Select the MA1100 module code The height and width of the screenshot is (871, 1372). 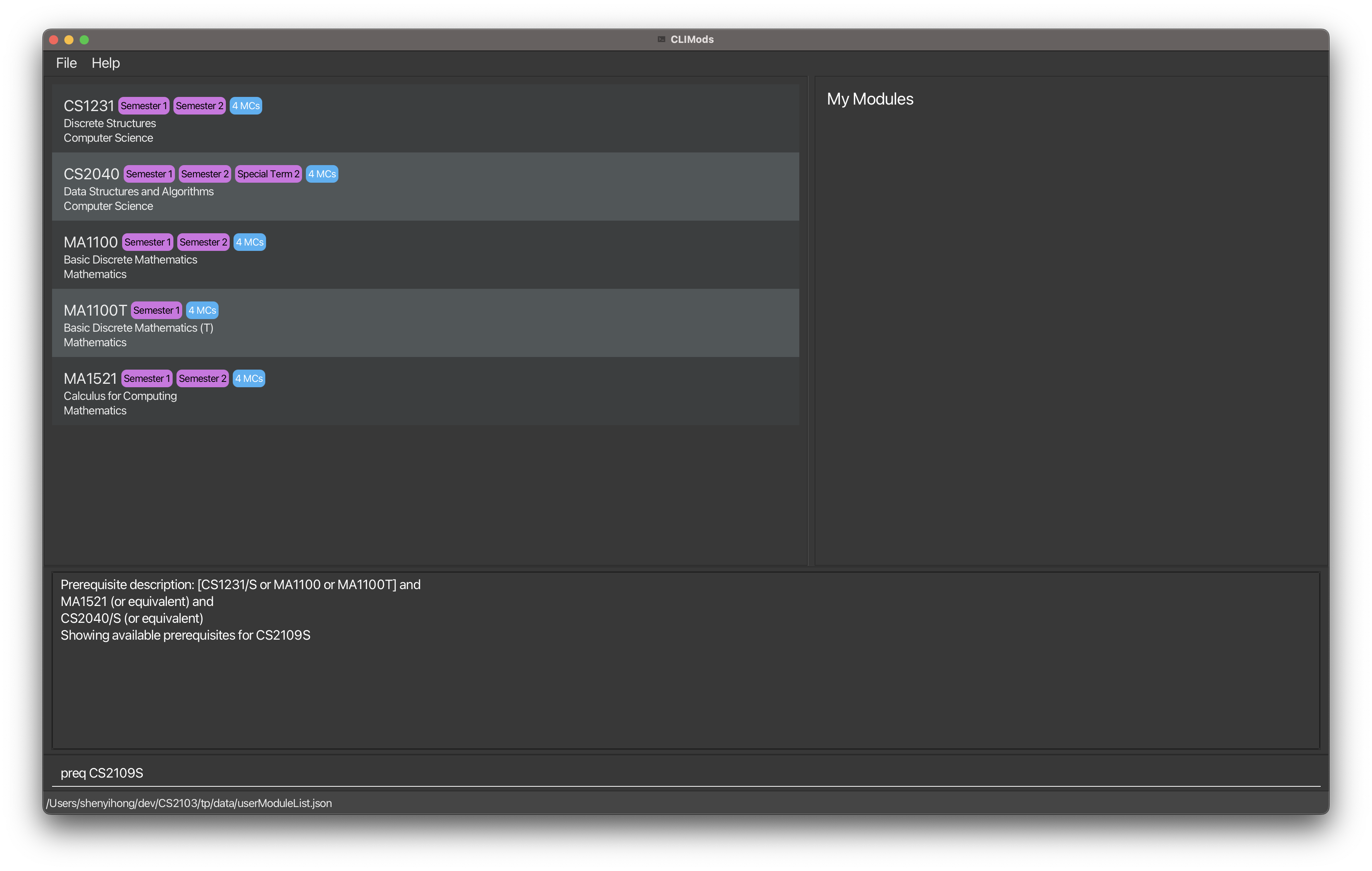pos(91,242)
